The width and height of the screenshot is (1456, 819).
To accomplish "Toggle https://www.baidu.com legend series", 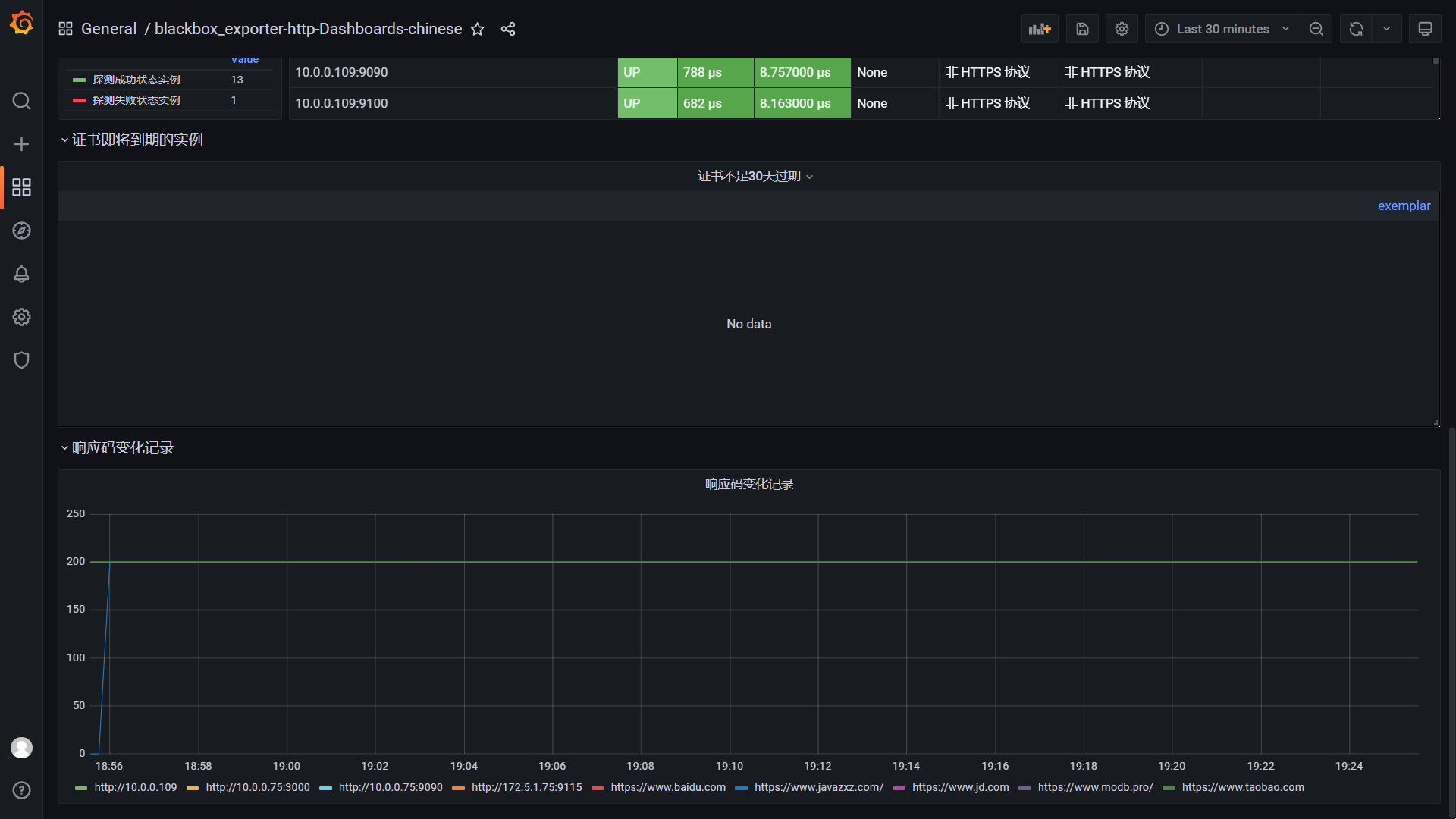I will pyautogui.click(x=667, y=787).
